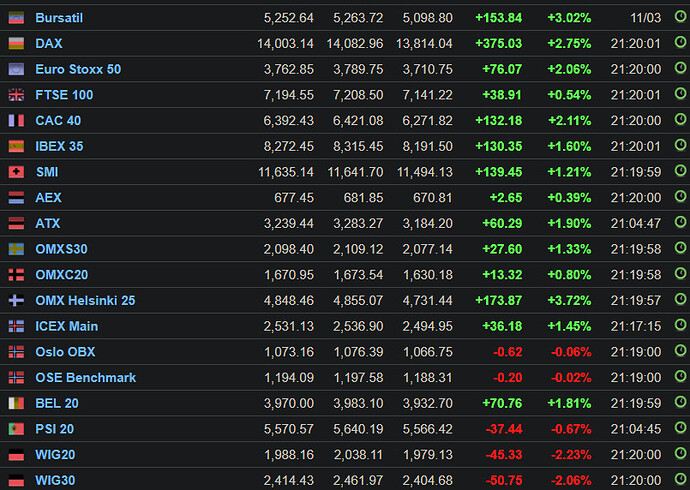Open the ATX index link
Screen dimensions: 690x490
48,223
